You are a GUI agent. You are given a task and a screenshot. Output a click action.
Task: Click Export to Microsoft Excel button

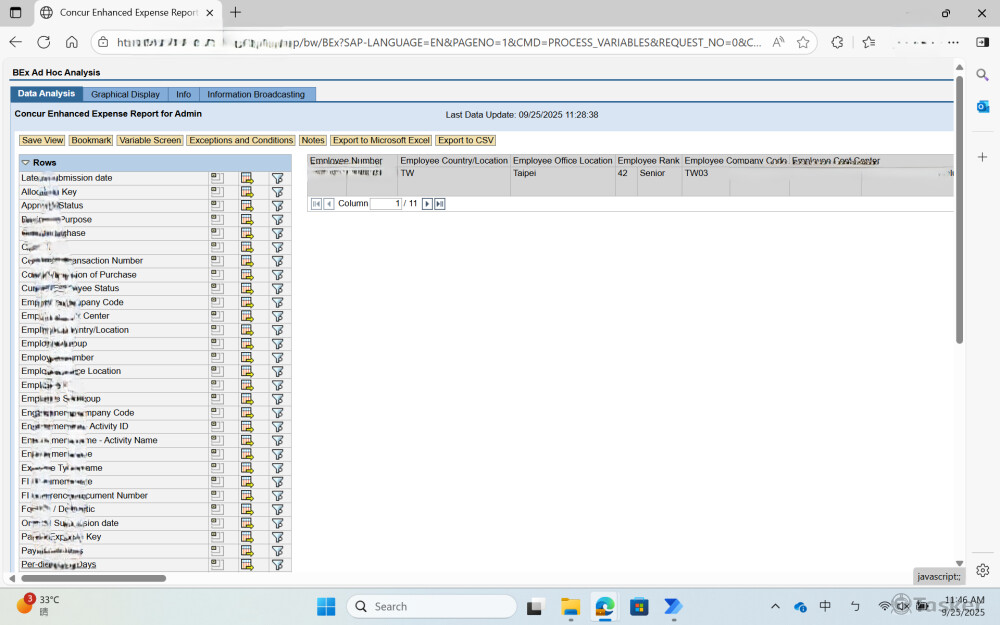(x=381, y=140)
